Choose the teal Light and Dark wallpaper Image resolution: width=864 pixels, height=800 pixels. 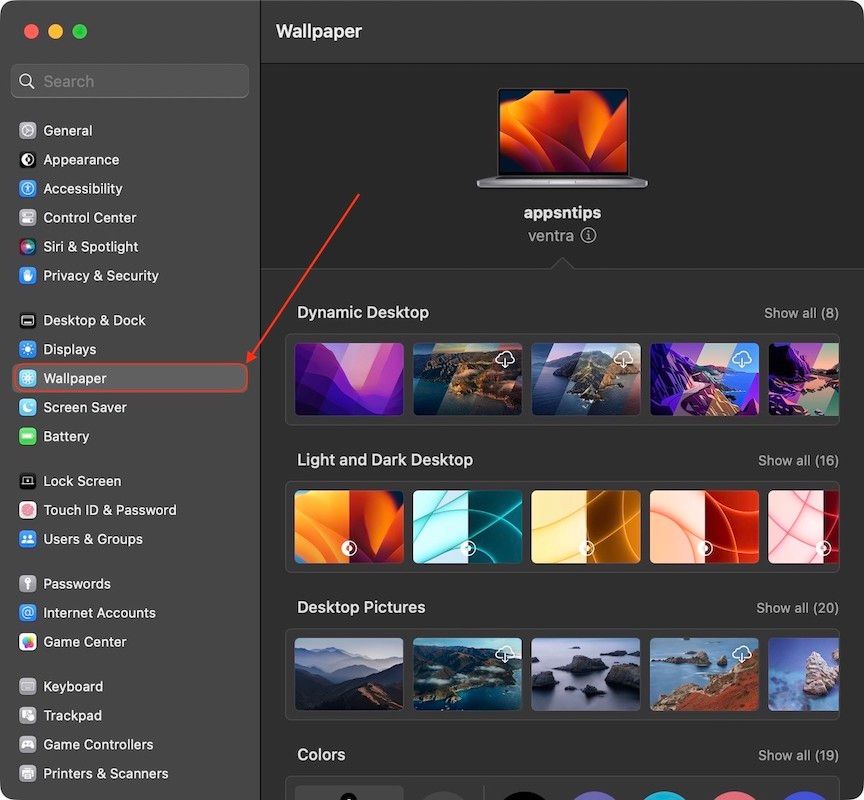(x=467, y=526)
